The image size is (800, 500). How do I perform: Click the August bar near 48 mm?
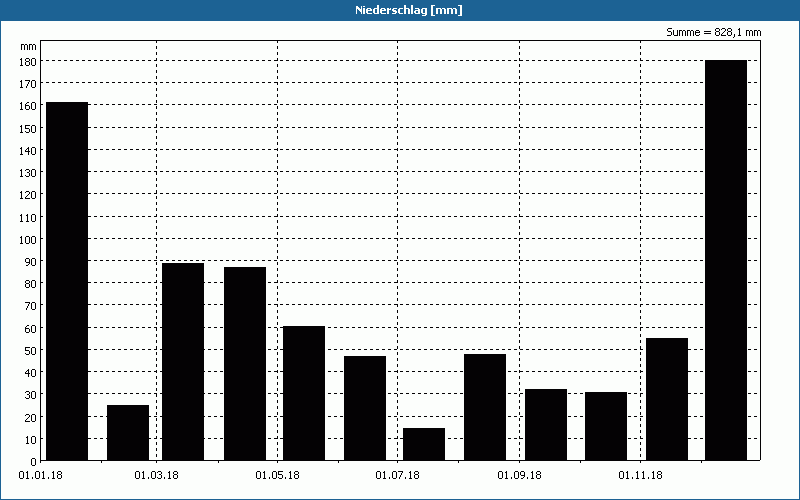click(485, 407)
